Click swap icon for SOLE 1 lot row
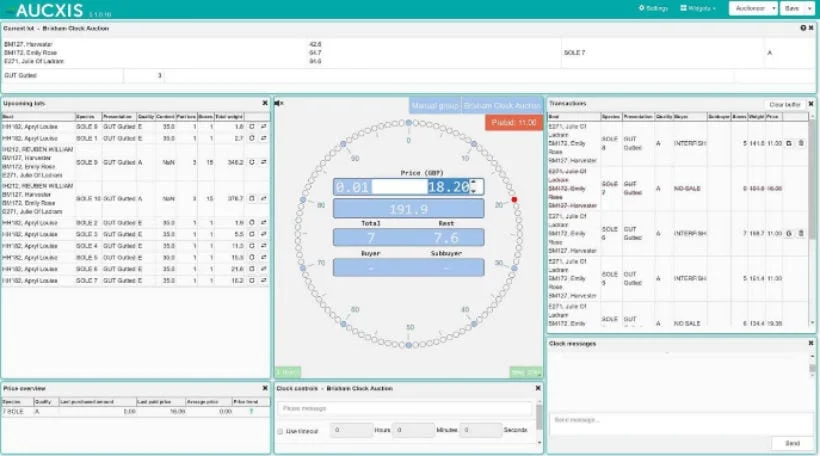Viewport: 820px width, 456px height. pos(264,139)
